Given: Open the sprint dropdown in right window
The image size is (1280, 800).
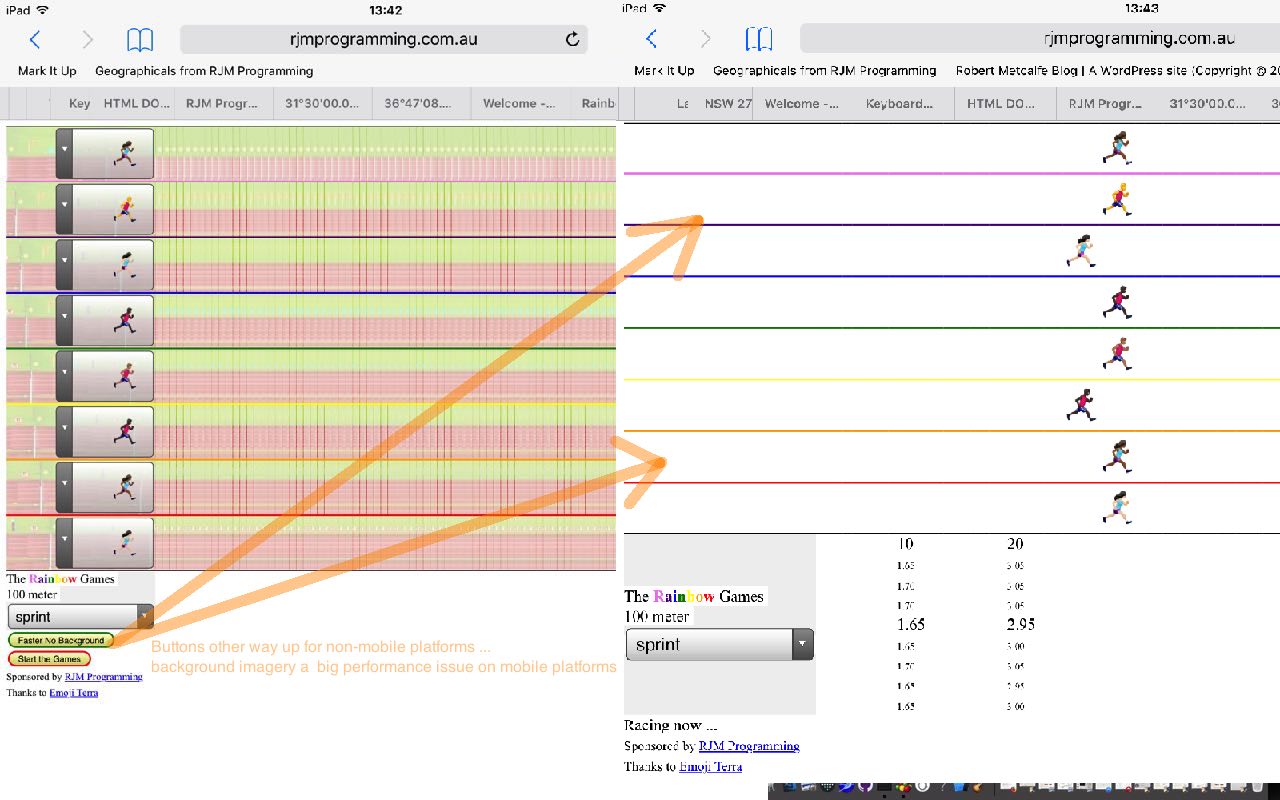Looking at the screenshot, I should pos(720,645).
